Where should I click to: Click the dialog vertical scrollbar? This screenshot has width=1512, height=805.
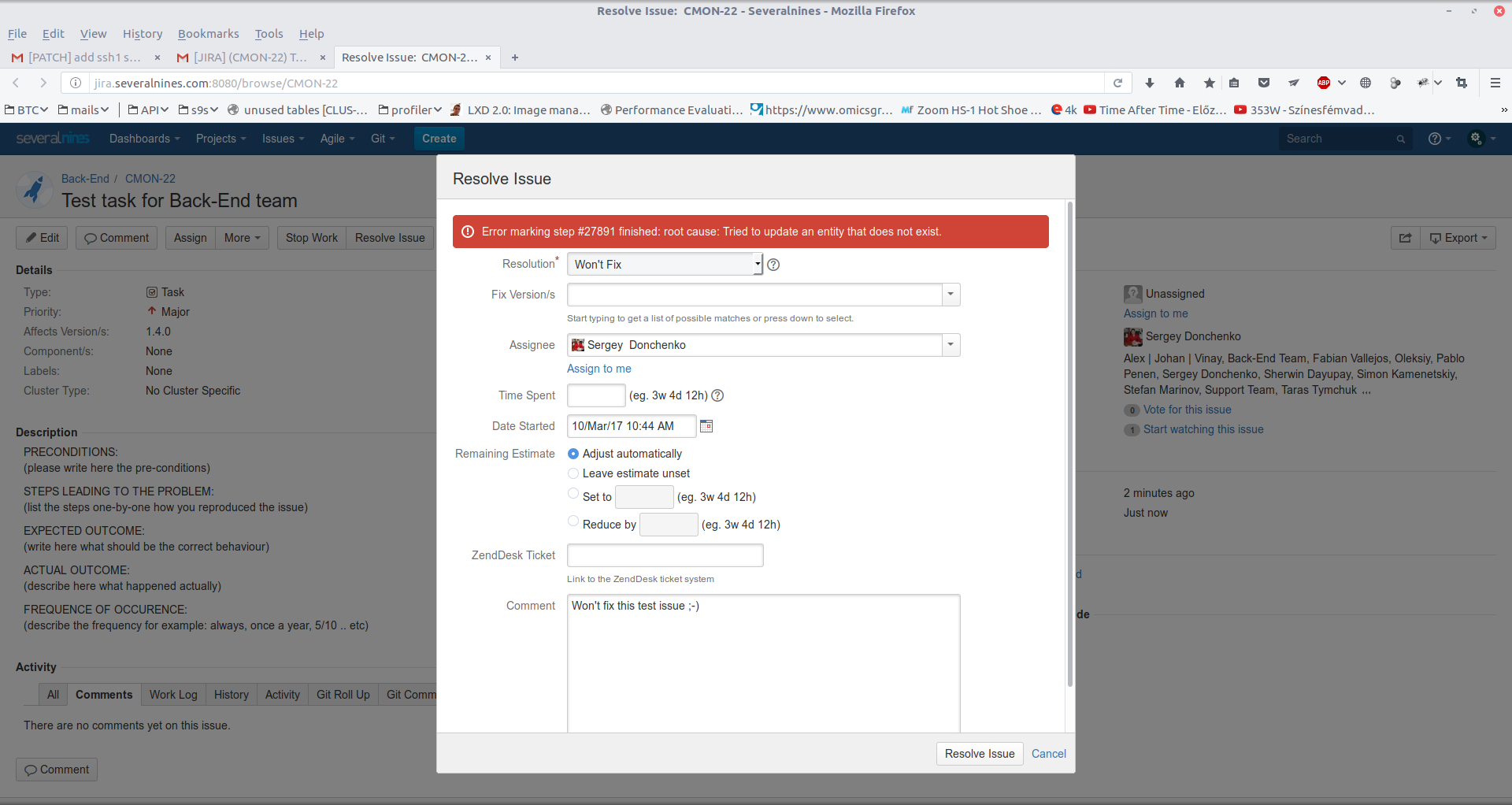click(1070, 445)
